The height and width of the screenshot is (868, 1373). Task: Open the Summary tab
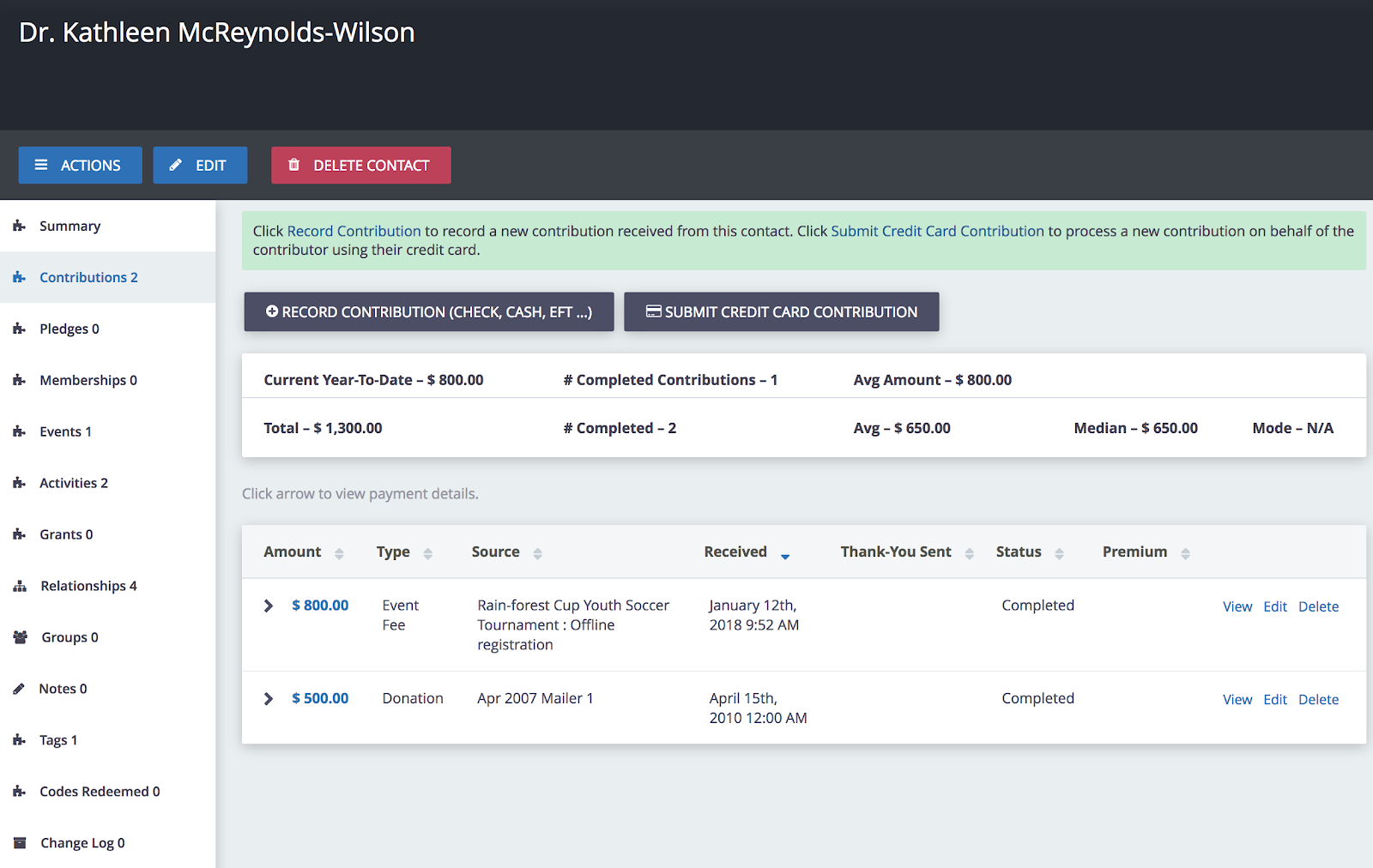tap(108, 226)
